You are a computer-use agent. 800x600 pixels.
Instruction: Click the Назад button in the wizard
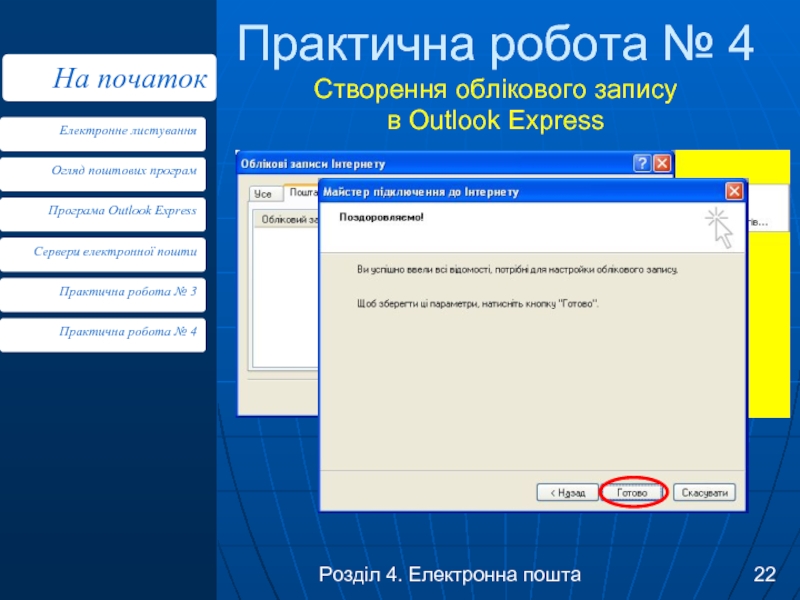tap(567, 492)
